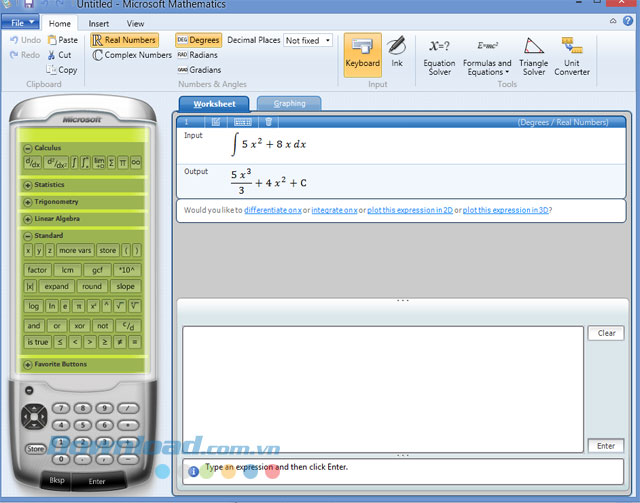Insert the second derivative d²/dx² operator

pyautogui.click(x=56, y=162)
